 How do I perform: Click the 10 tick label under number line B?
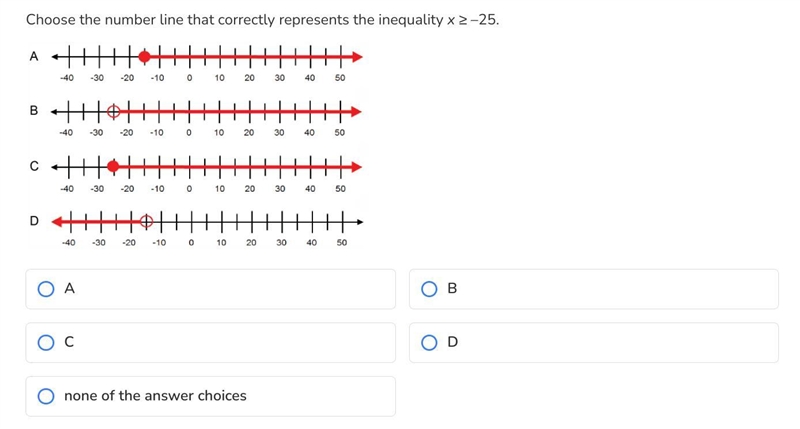219,133
